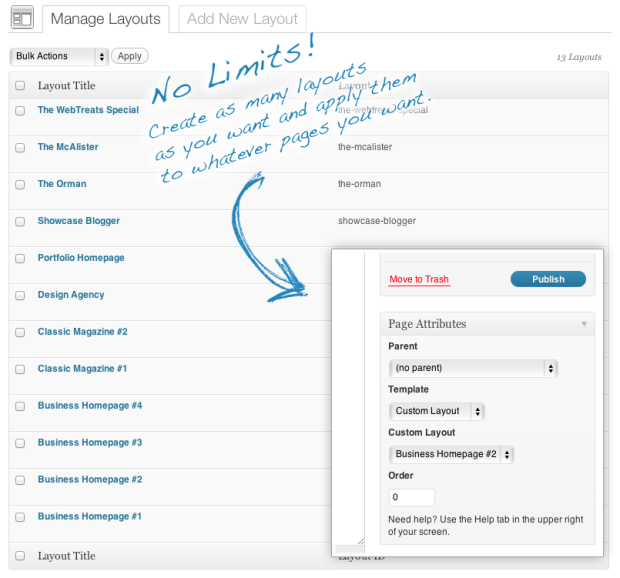Select the Showcase Blogger row checkbox
Screen dimensions: 620x578
(20, 221)
